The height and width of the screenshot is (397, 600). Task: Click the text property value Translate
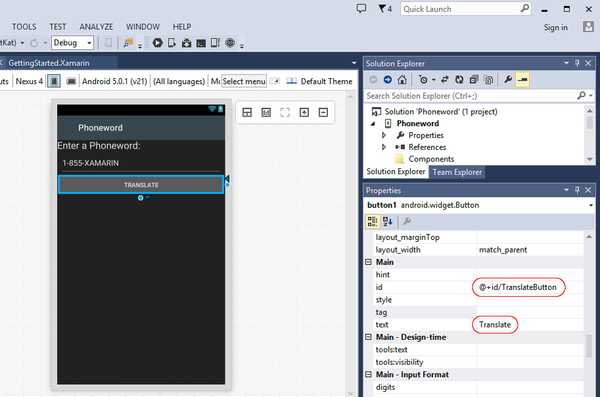(495, 325)
